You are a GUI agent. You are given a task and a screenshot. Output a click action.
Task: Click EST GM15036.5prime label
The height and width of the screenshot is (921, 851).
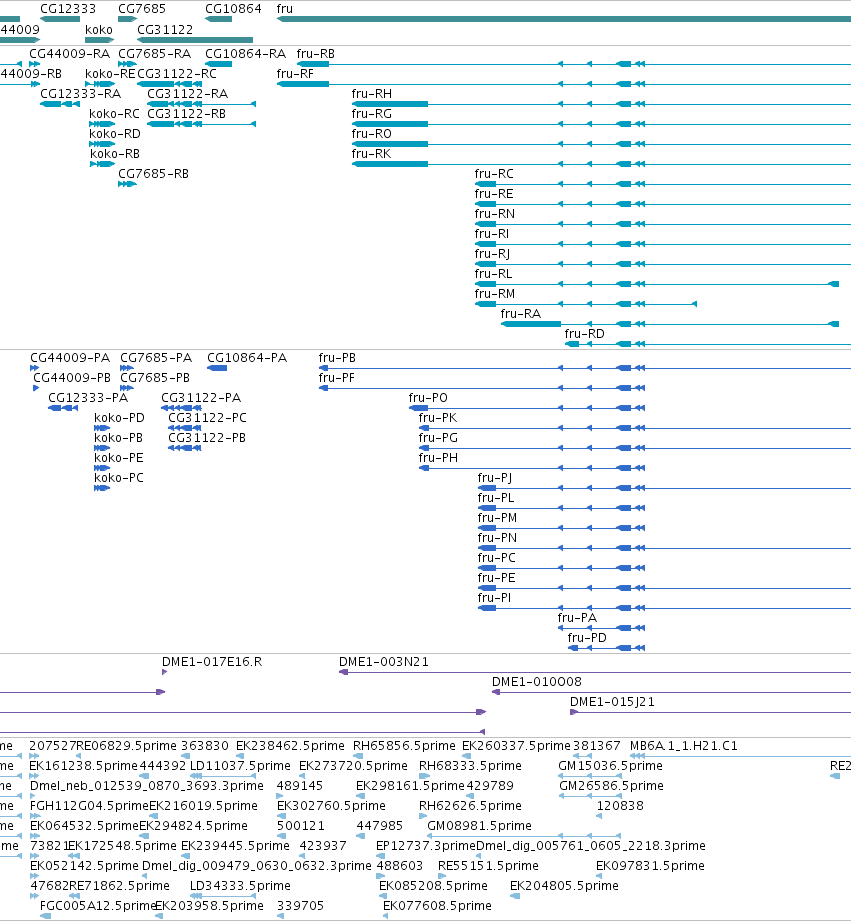point(610,766)
